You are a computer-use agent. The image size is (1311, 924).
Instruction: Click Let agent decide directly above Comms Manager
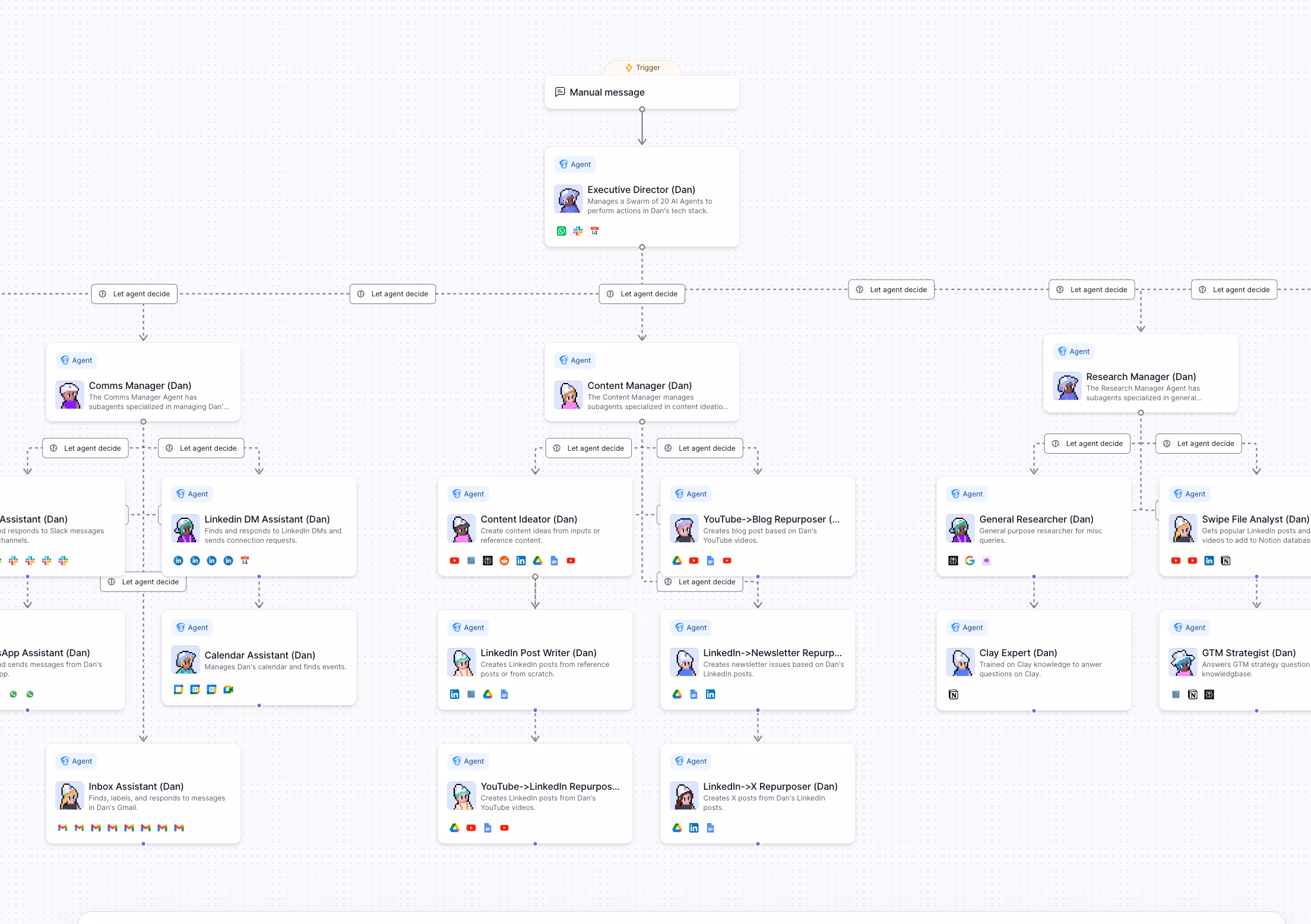coord(134,294)
